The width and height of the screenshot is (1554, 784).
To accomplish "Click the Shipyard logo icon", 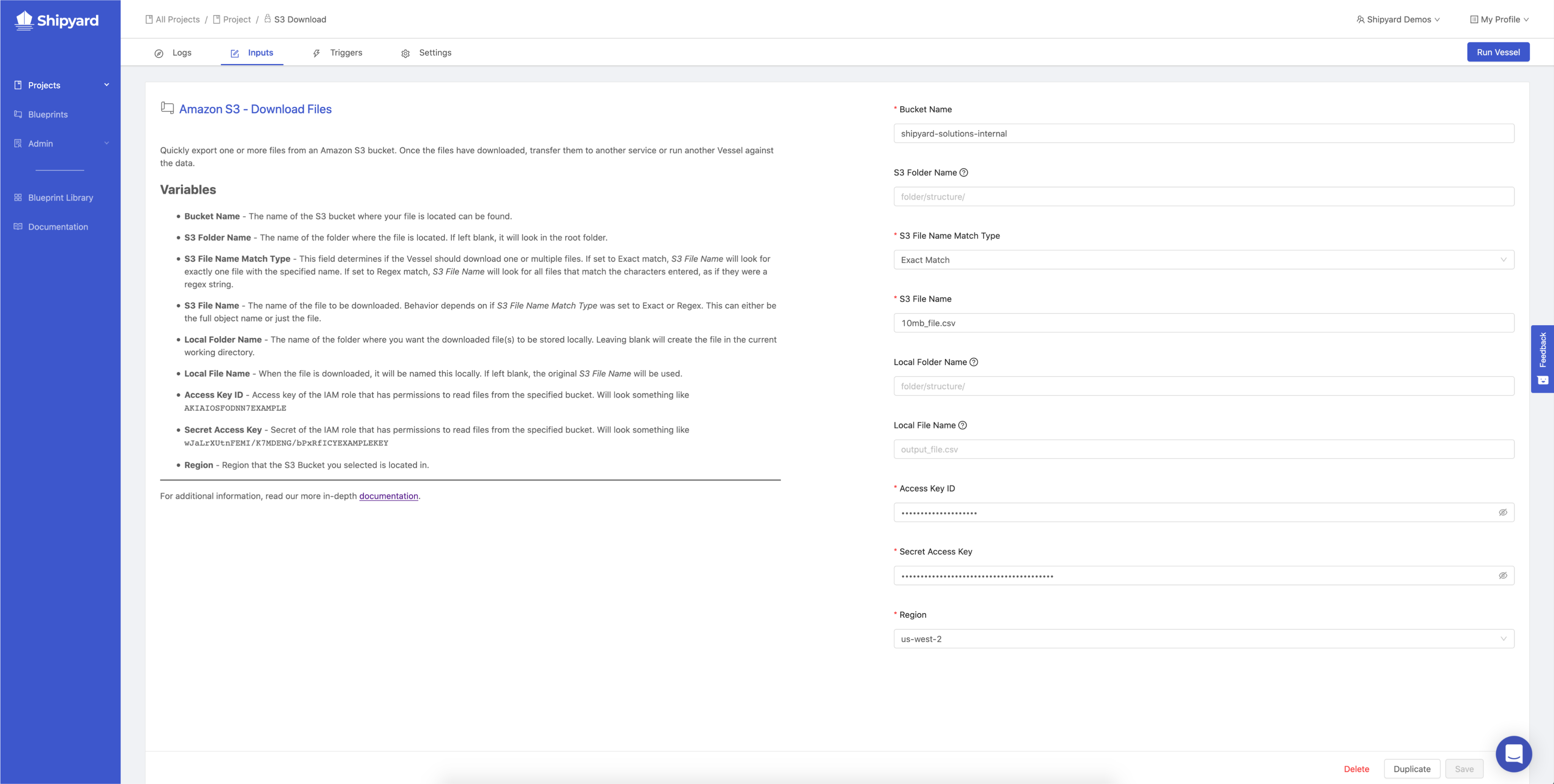I will 24,20.
